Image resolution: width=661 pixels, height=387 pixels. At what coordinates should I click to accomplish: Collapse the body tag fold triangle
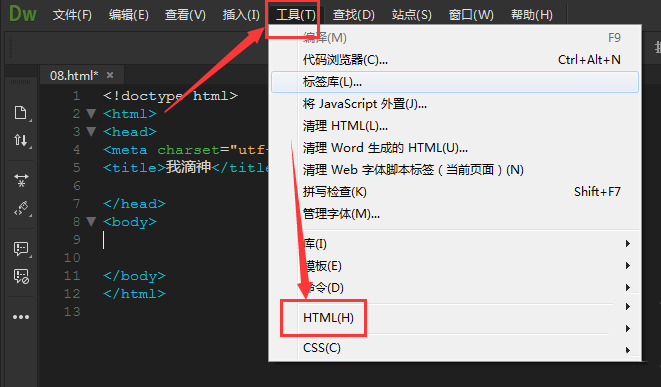(x=91, y=221)
